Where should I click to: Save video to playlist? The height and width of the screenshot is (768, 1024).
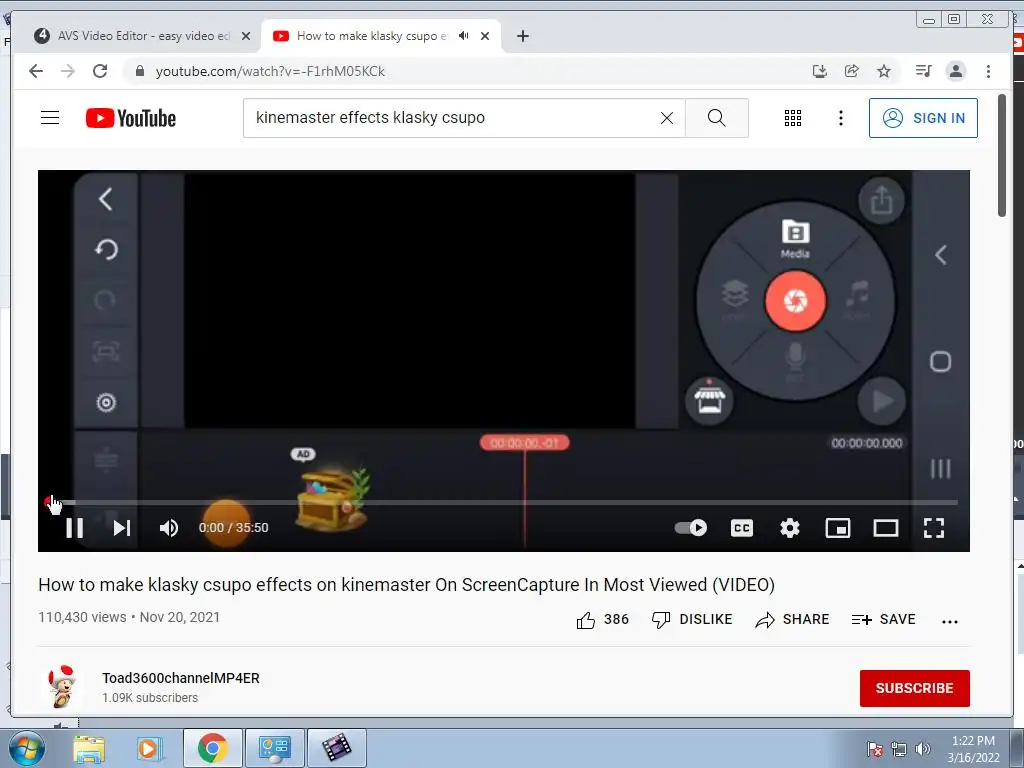(884, 620)
